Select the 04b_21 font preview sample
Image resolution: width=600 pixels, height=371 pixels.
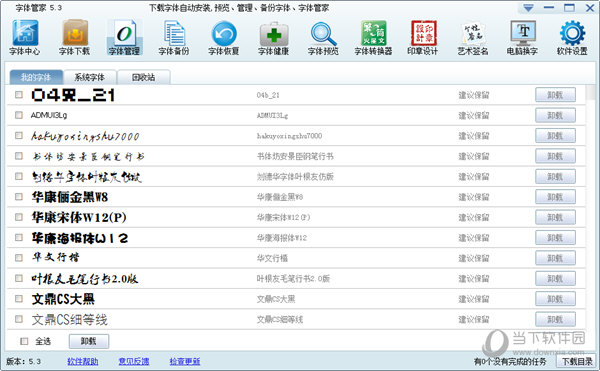point(73,95)
